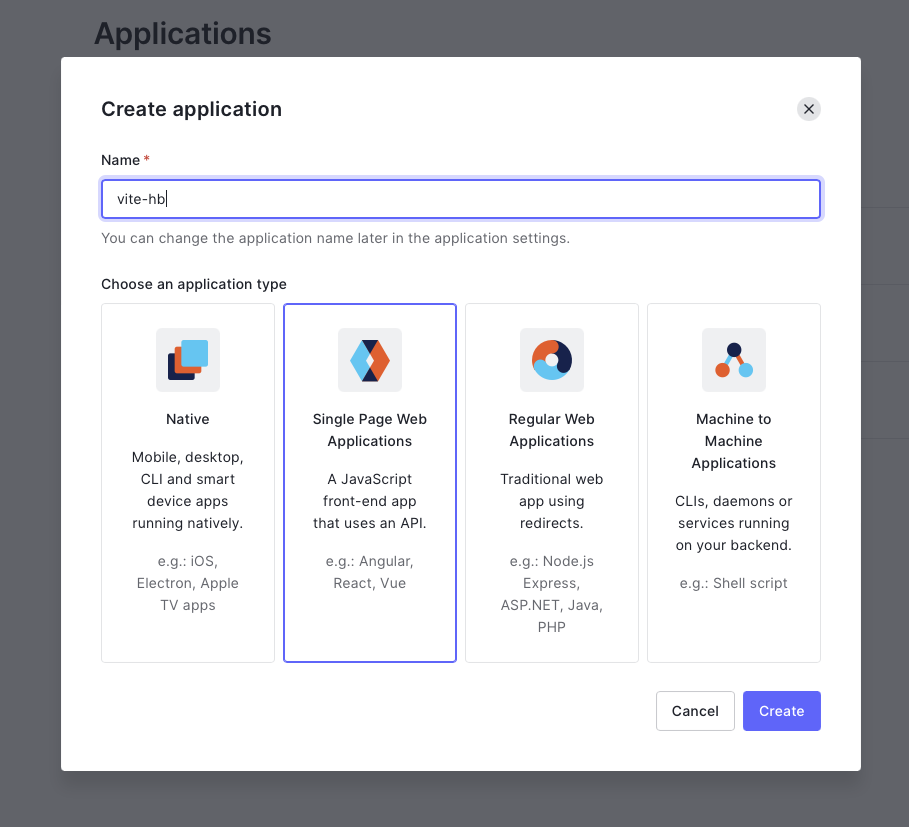
Task: Place cursor after the vite-hb text
Action: point(167,199)
